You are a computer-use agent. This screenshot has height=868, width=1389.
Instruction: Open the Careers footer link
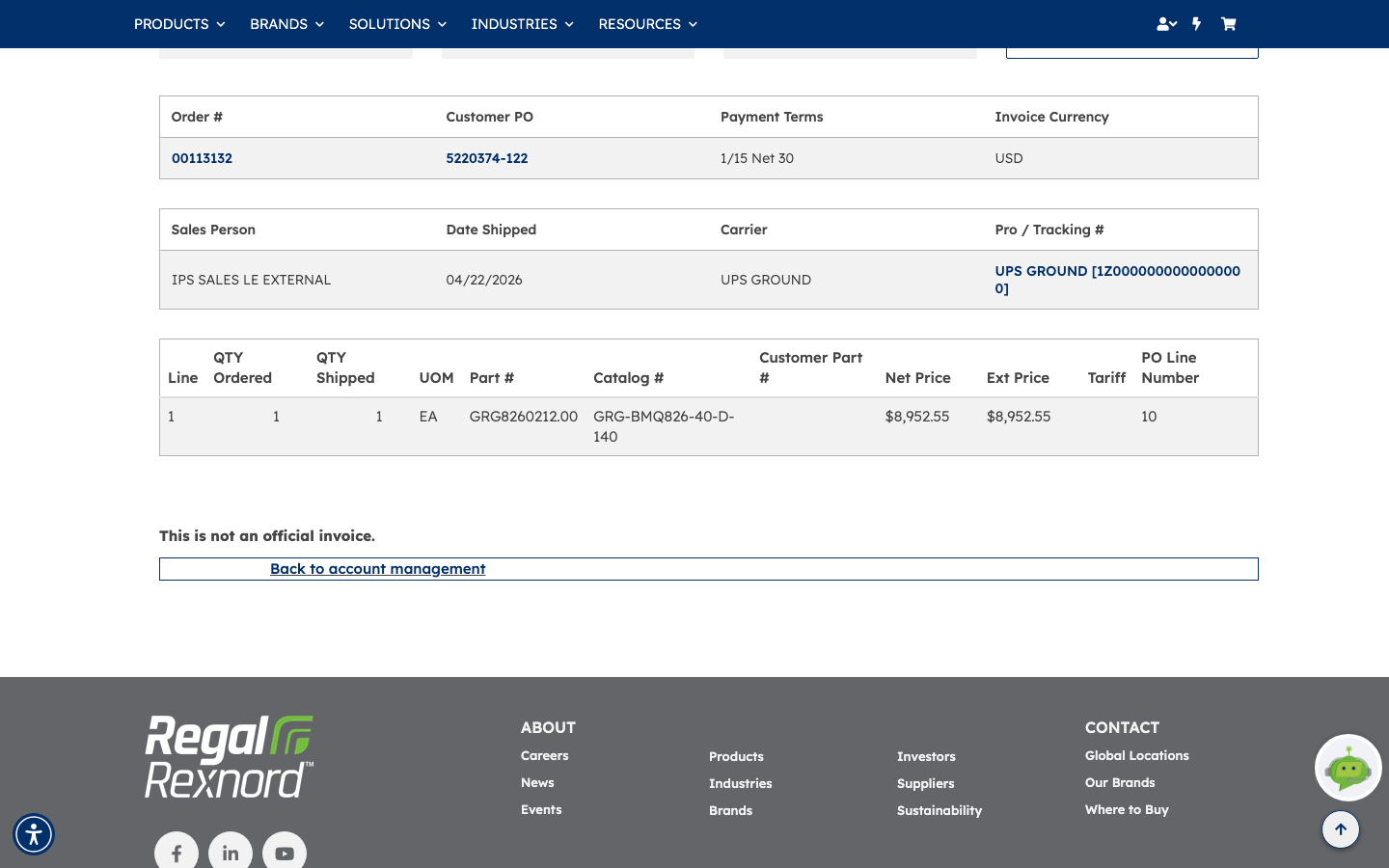545,756
